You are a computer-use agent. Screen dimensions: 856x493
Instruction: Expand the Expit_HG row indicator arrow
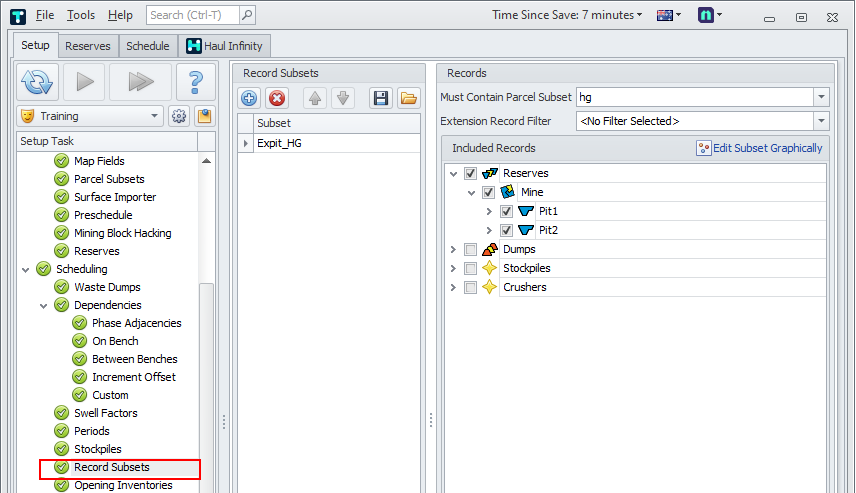246,143
